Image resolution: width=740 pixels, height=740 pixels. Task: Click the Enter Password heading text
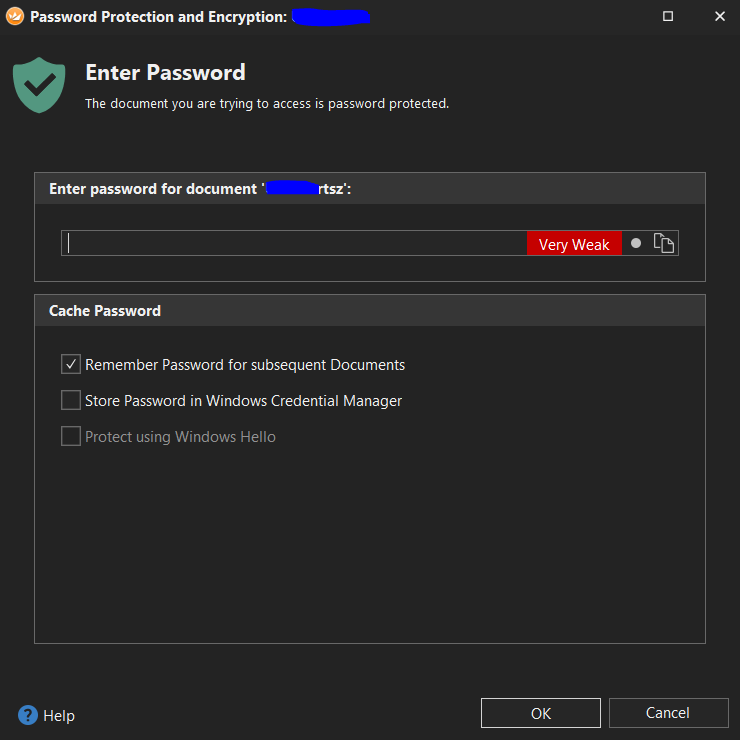point(165,73)
